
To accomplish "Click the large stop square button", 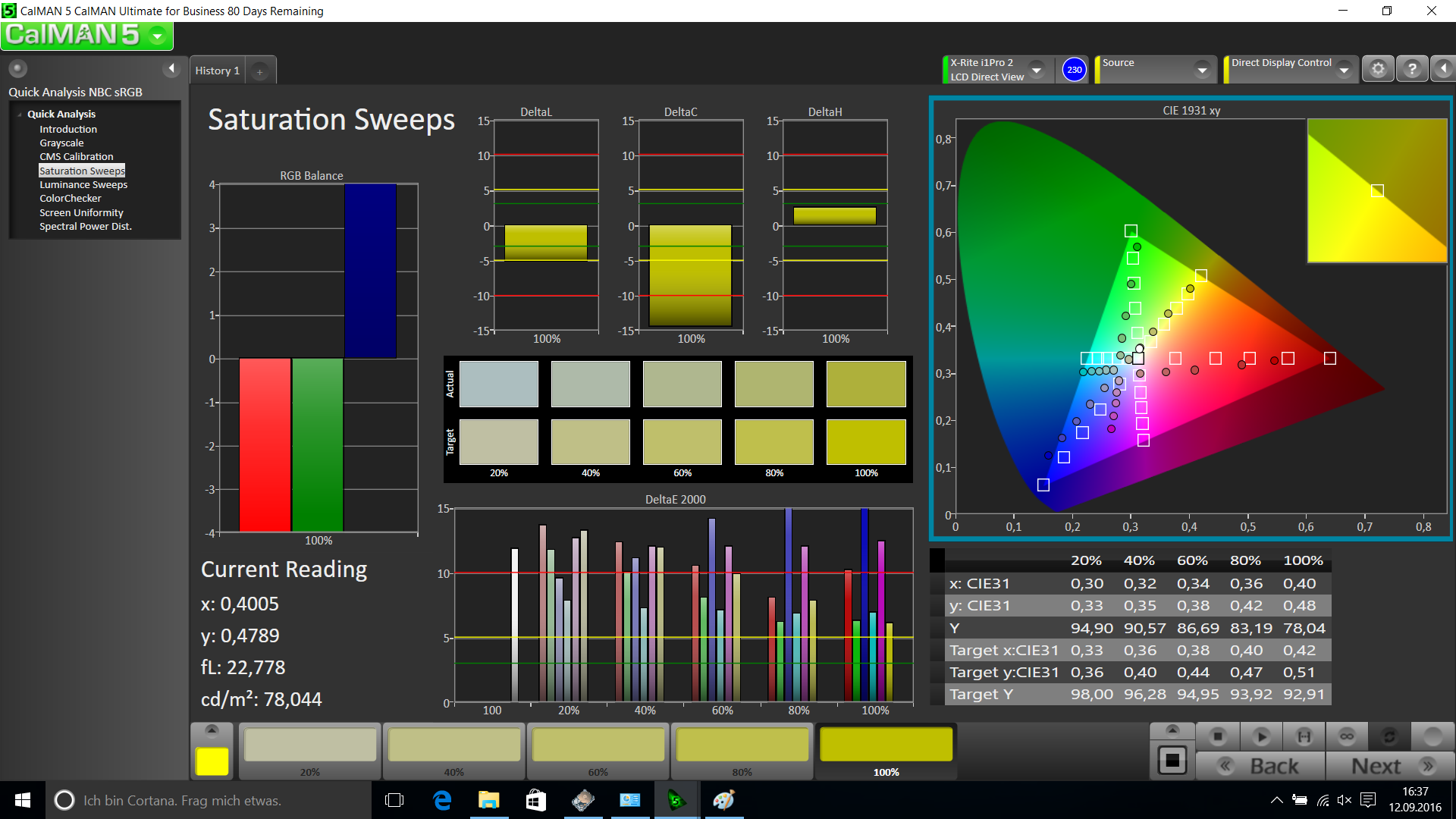I will coord(1172,760).
